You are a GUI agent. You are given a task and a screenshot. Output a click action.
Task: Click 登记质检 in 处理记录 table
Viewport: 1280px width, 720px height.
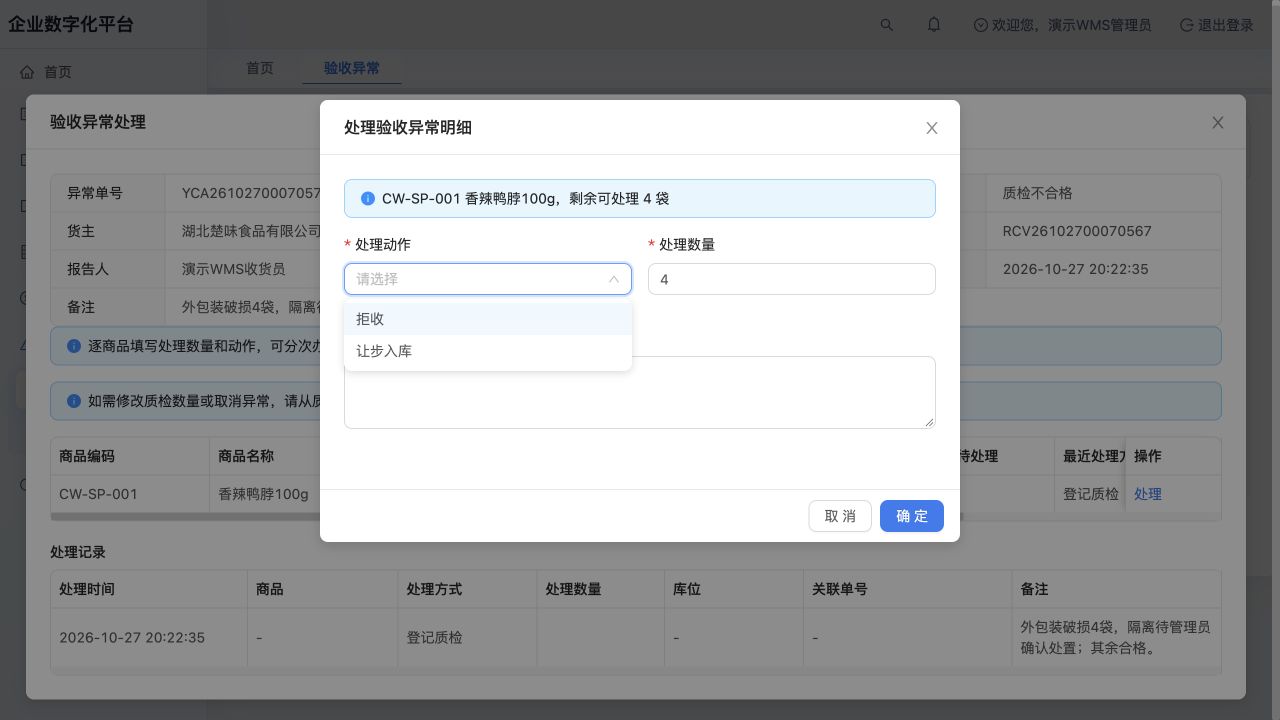(x=435, y=637)
